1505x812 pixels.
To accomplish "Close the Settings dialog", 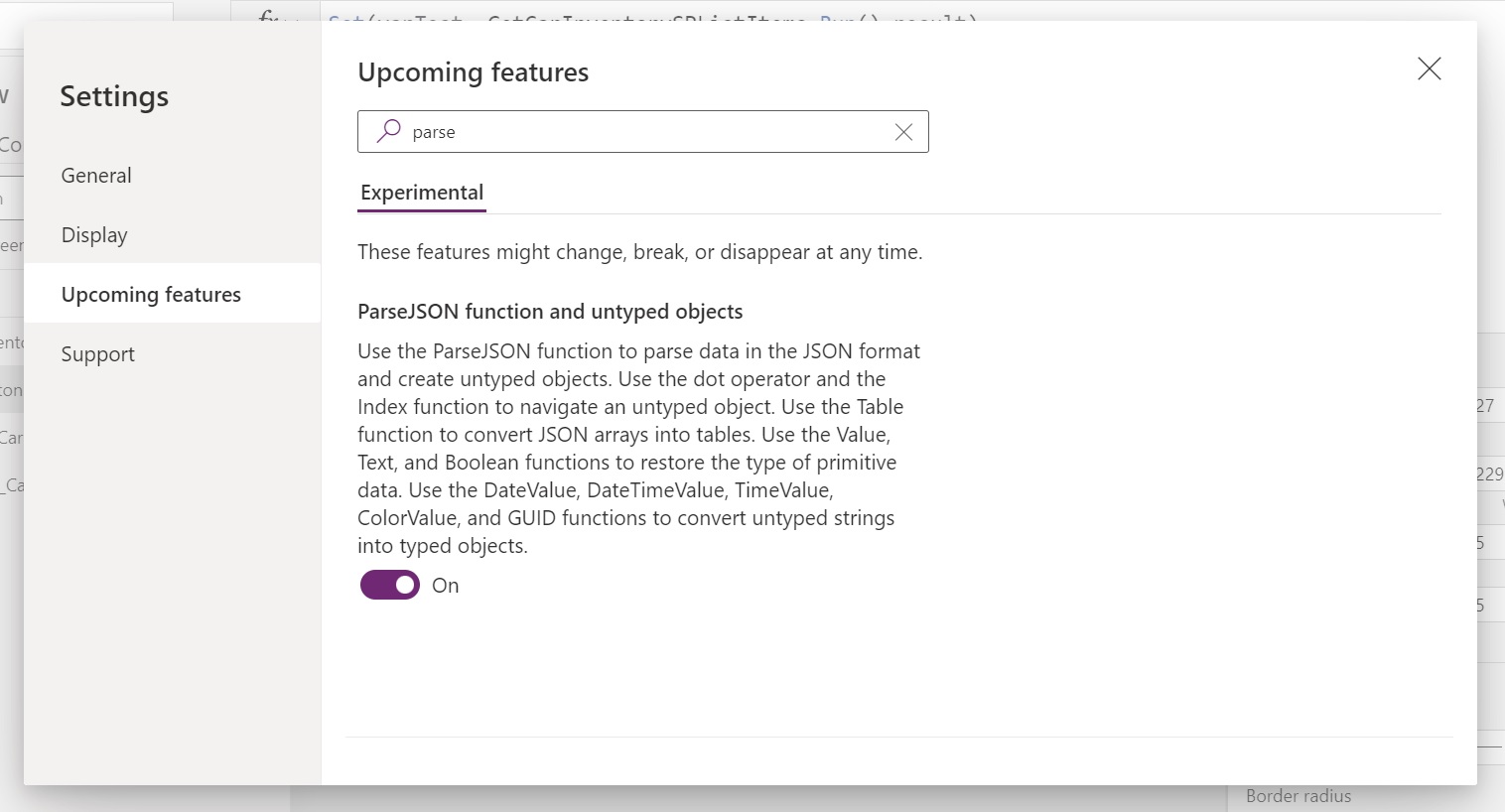I will pos(1429,68).
